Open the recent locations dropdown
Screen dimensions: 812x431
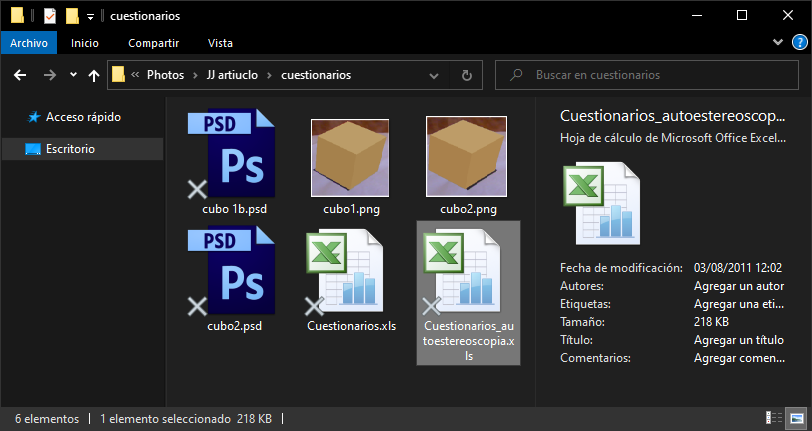[73, 75]
